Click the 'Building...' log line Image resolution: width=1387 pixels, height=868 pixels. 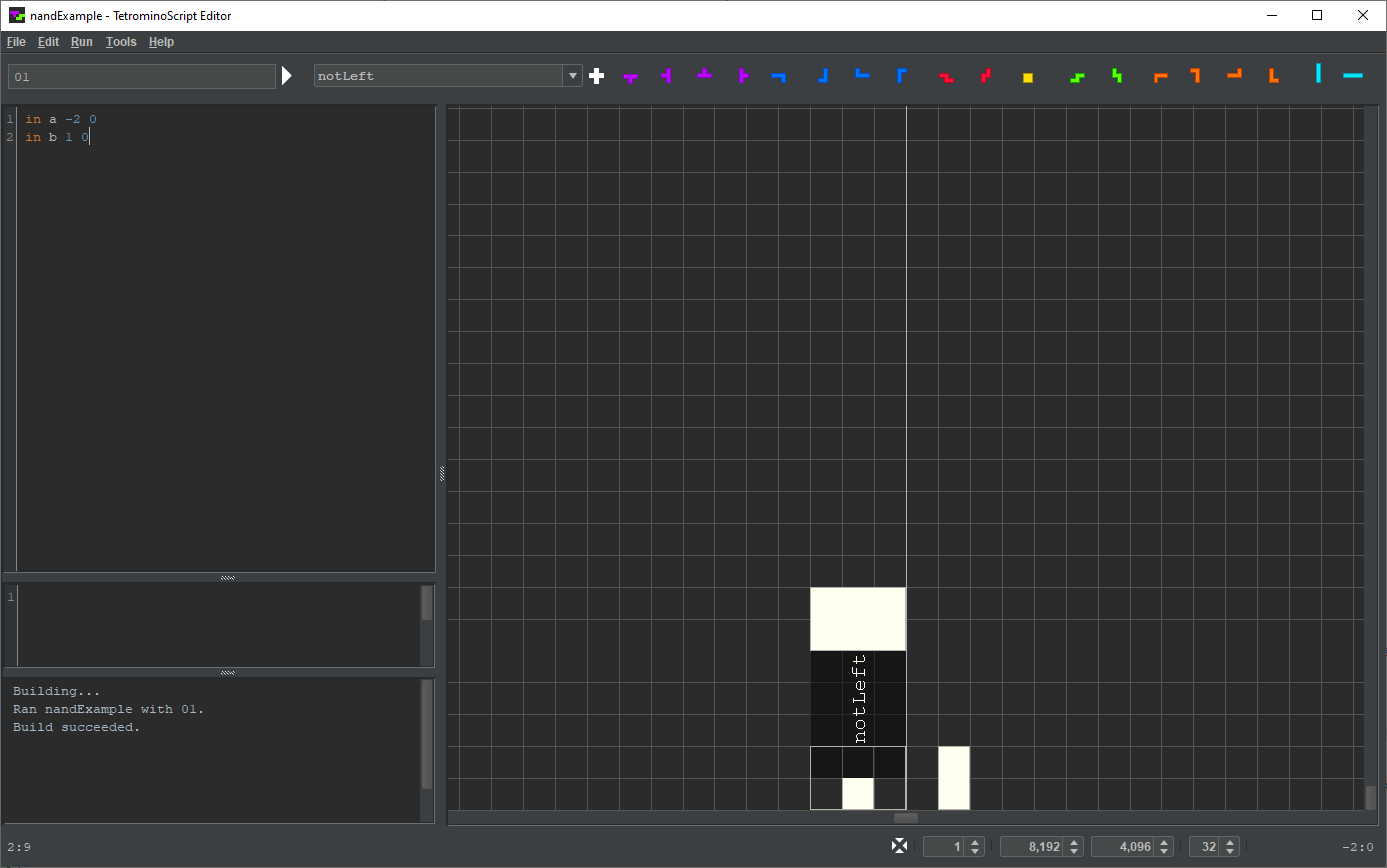tap(56, 691)
